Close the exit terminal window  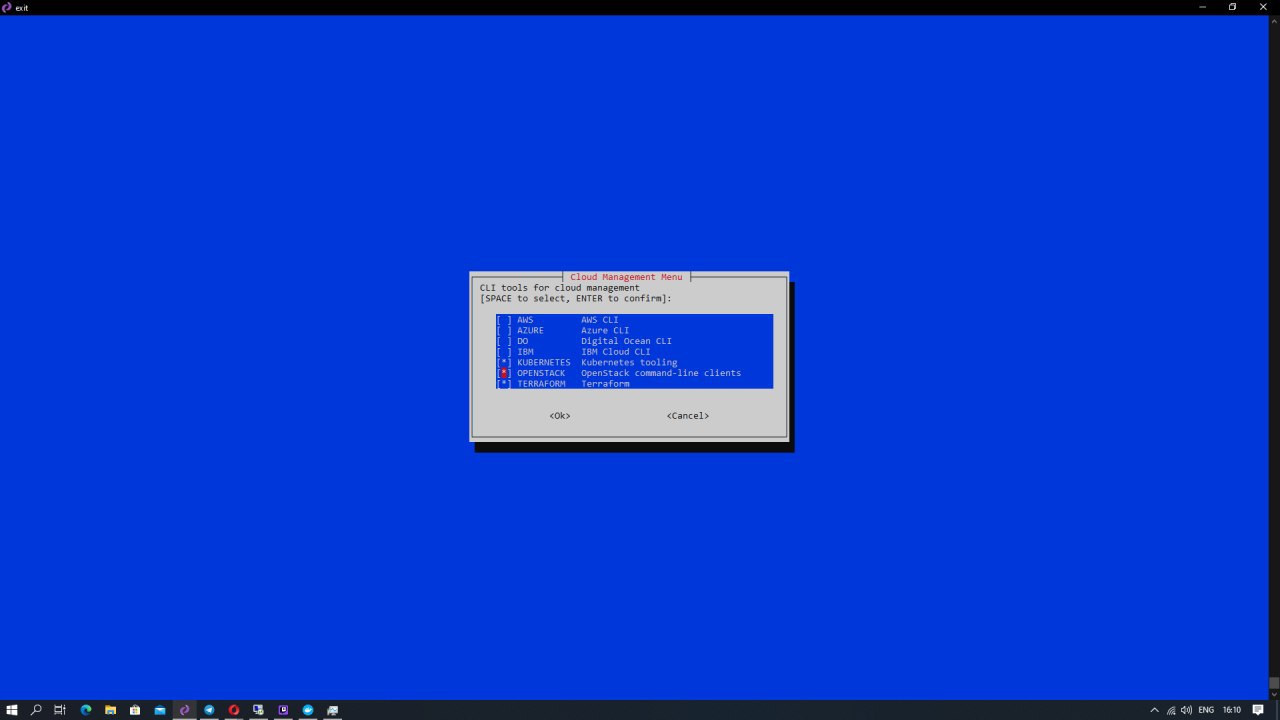1263,7
